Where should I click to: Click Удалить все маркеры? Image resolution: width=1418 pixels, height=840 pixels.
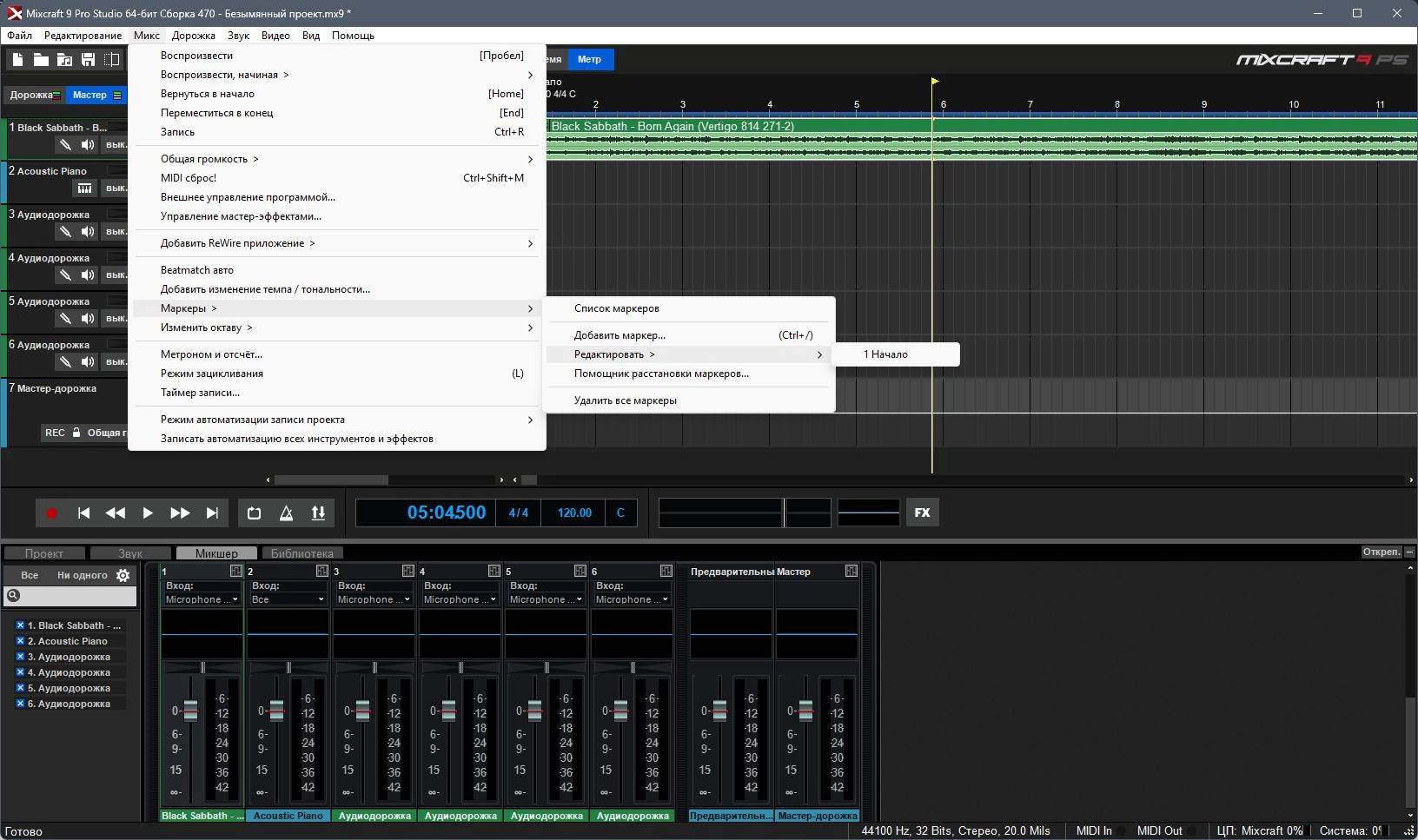[x=688, y=400]
